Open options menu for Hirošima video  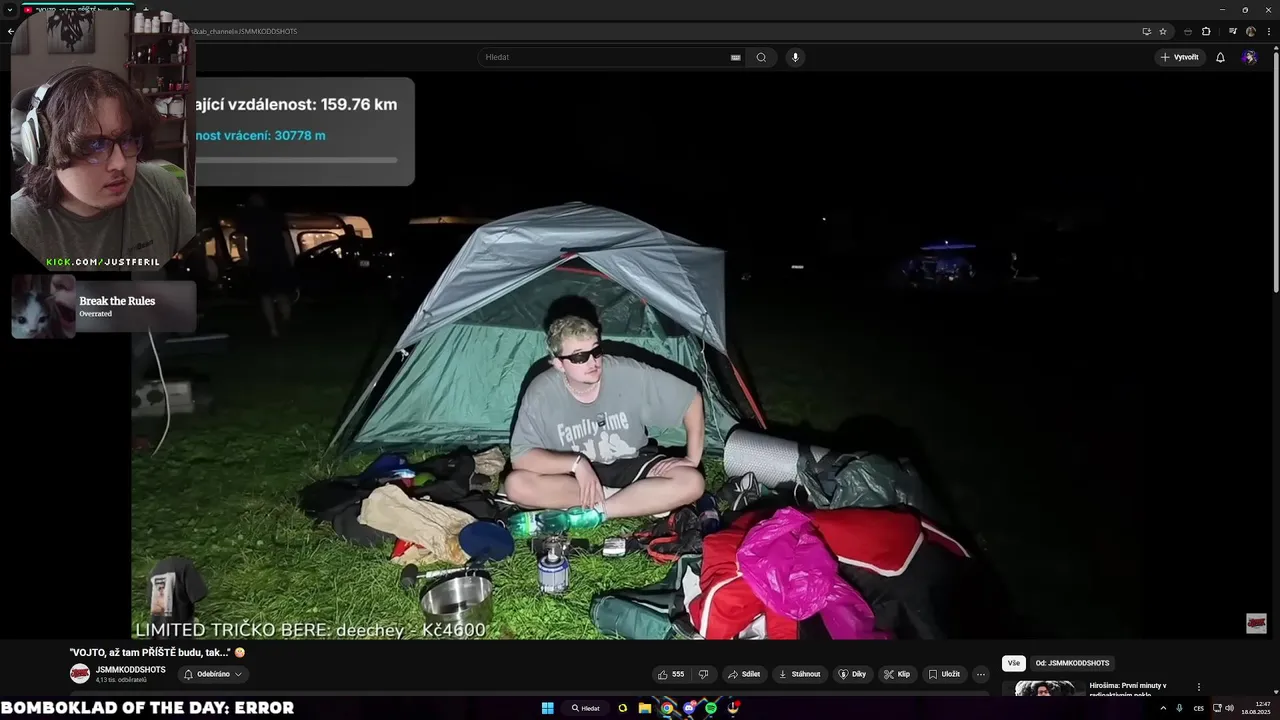pos(1199,687)
